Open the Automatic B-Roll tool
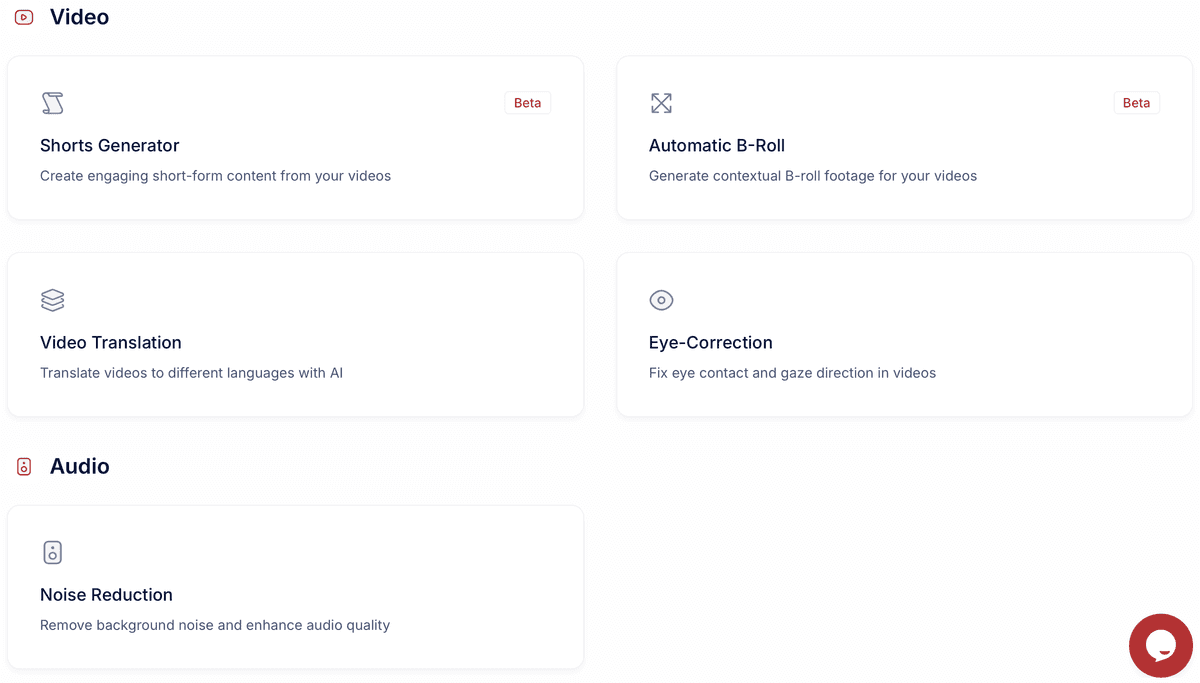This screenshot has width=1200, height=683. [x=904, y=137]
